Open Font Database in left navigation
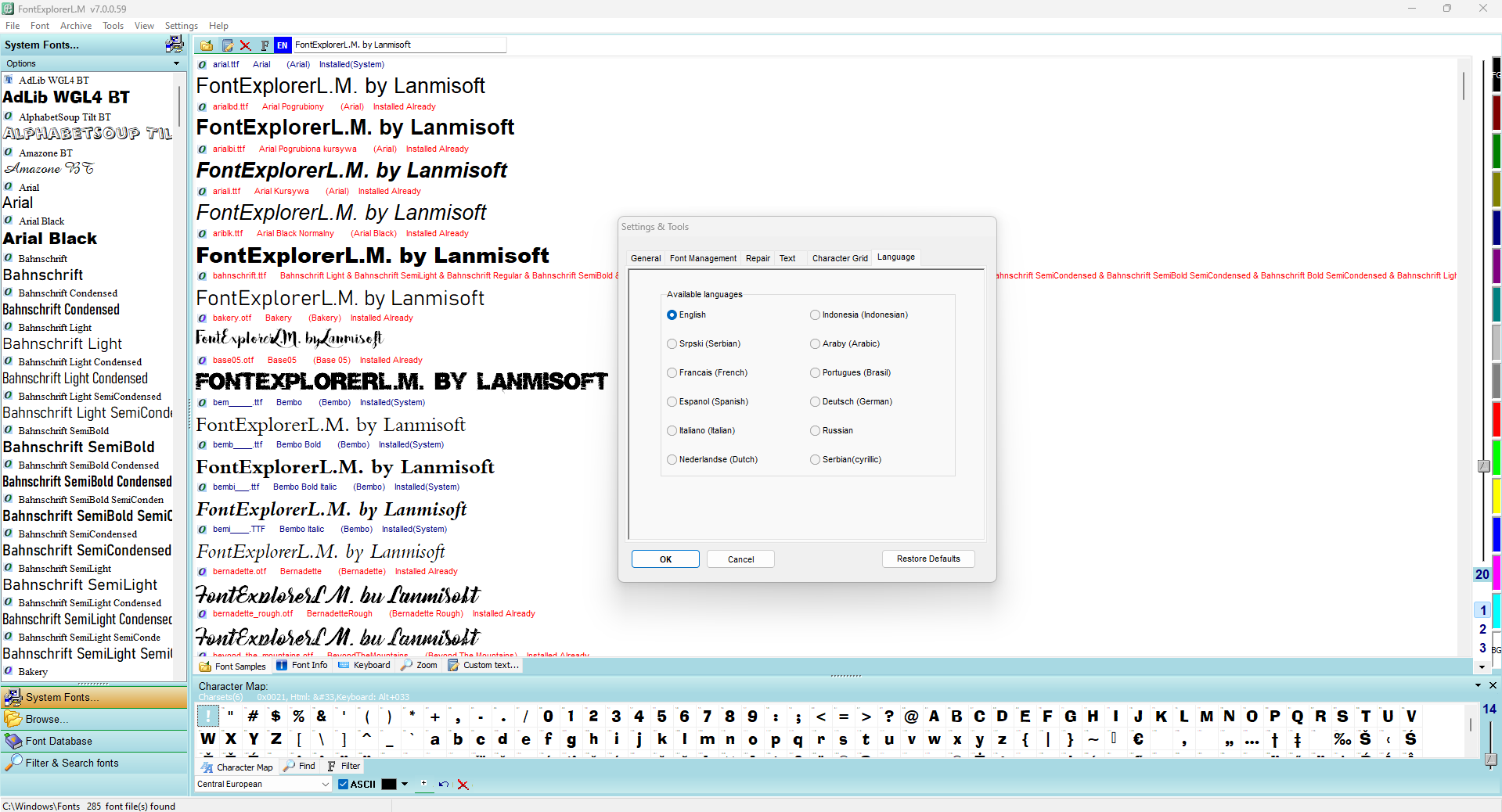 pos(94,741)
